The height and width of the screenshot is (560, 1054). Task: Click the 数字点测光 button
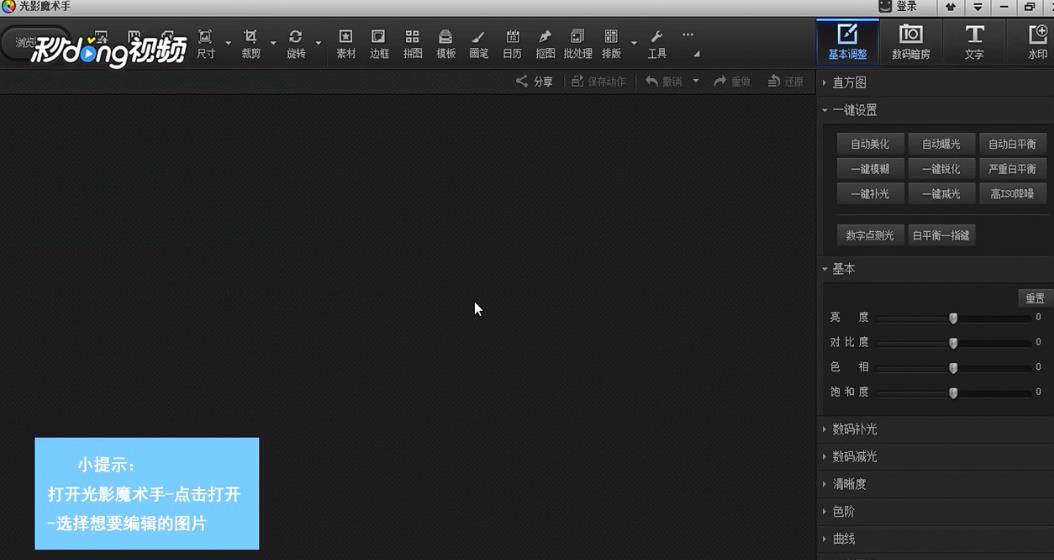tap(870, 235)
